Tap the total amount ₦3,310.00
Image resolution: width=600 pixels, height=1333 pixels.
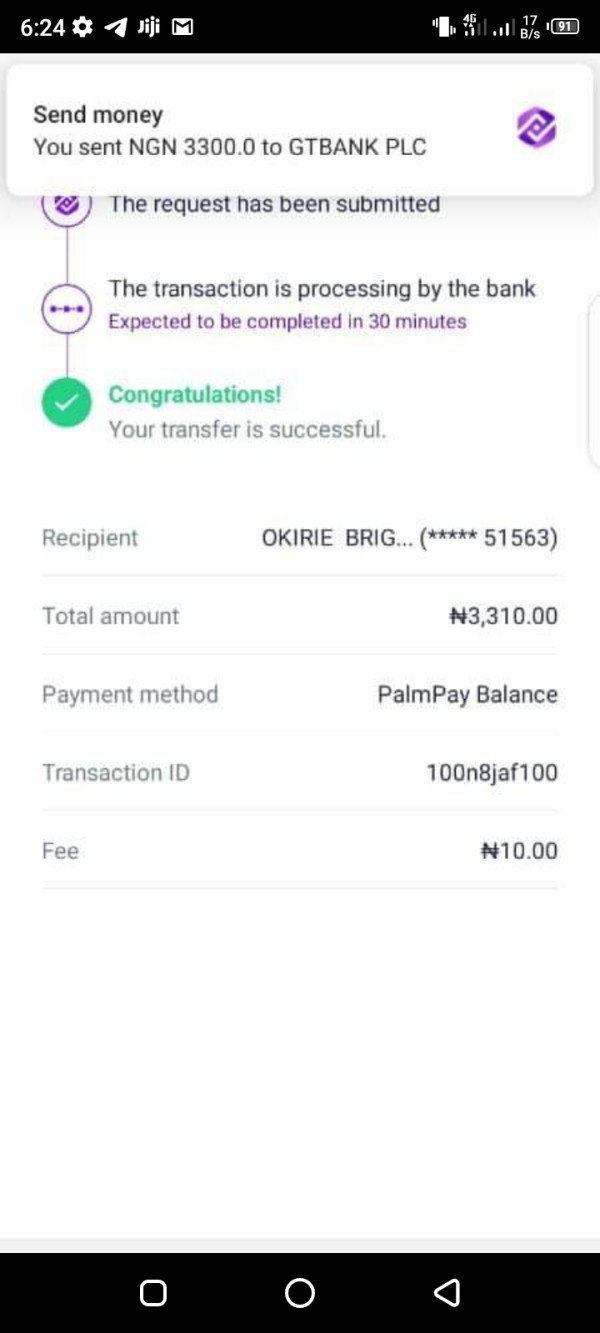(x=503, y=616)
